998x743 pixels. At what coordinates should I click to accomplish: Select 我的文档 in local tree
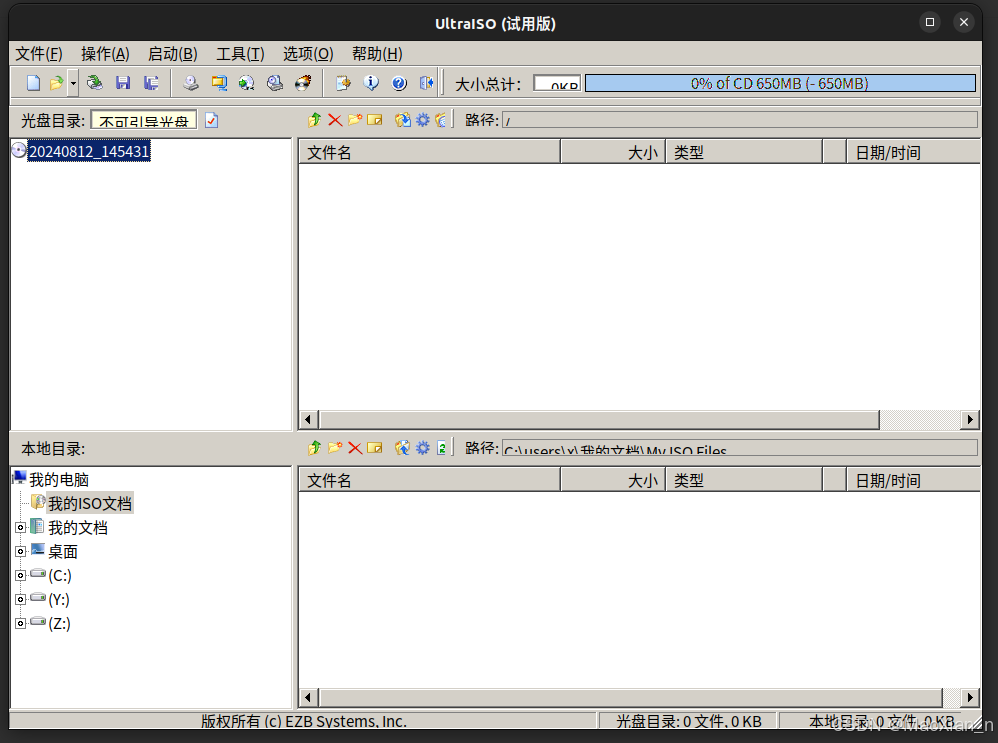coord(78,528)
